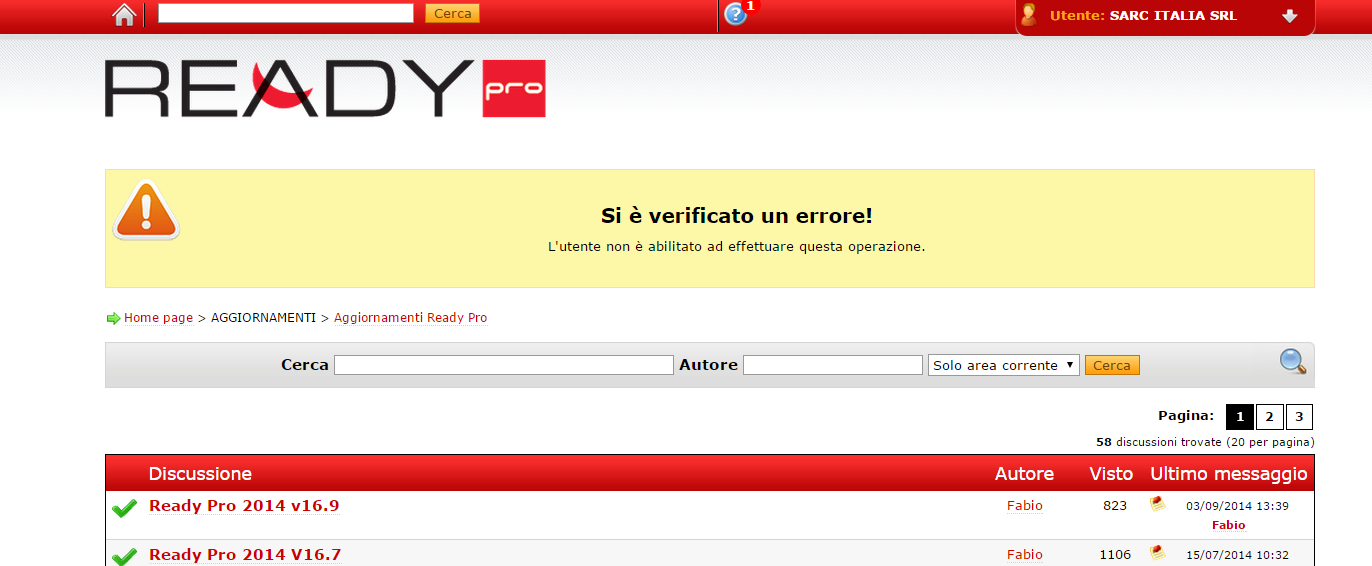Click the Ready Pro logo
The height and width of the screenshot is (566, 1372).
coord(325,88)
